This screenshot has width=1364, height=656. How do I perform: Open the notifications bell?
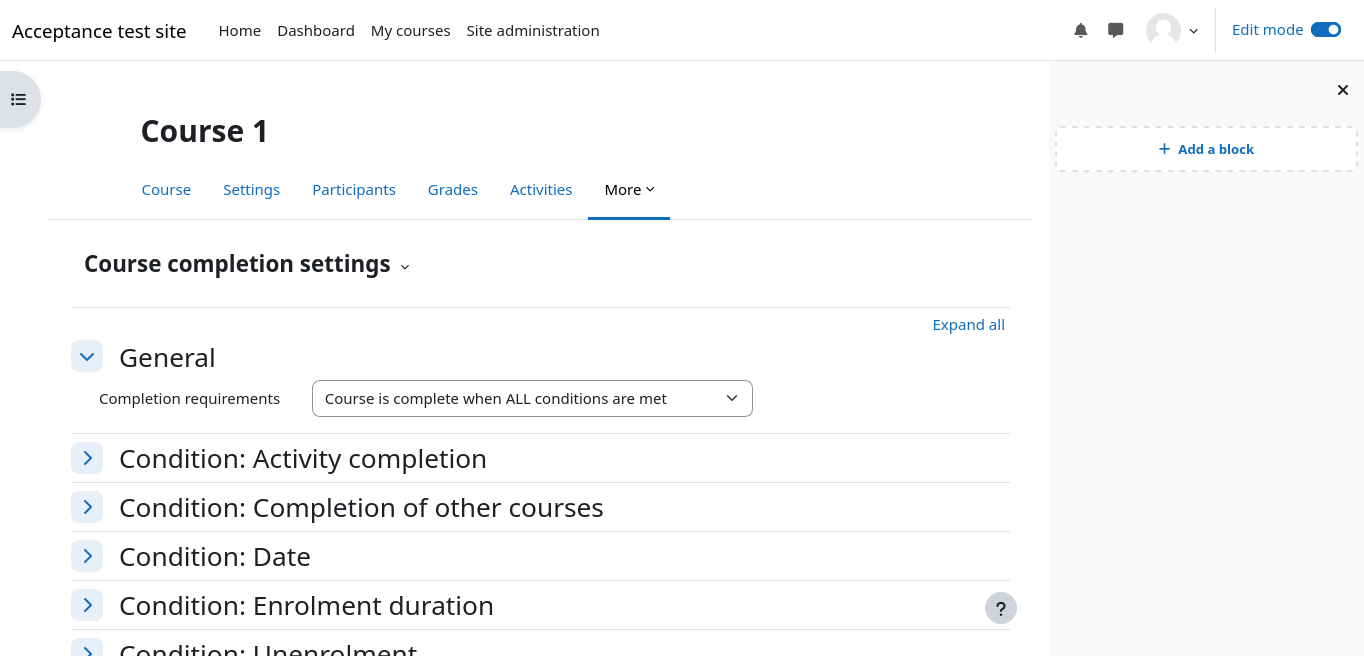coord(1081,31)
